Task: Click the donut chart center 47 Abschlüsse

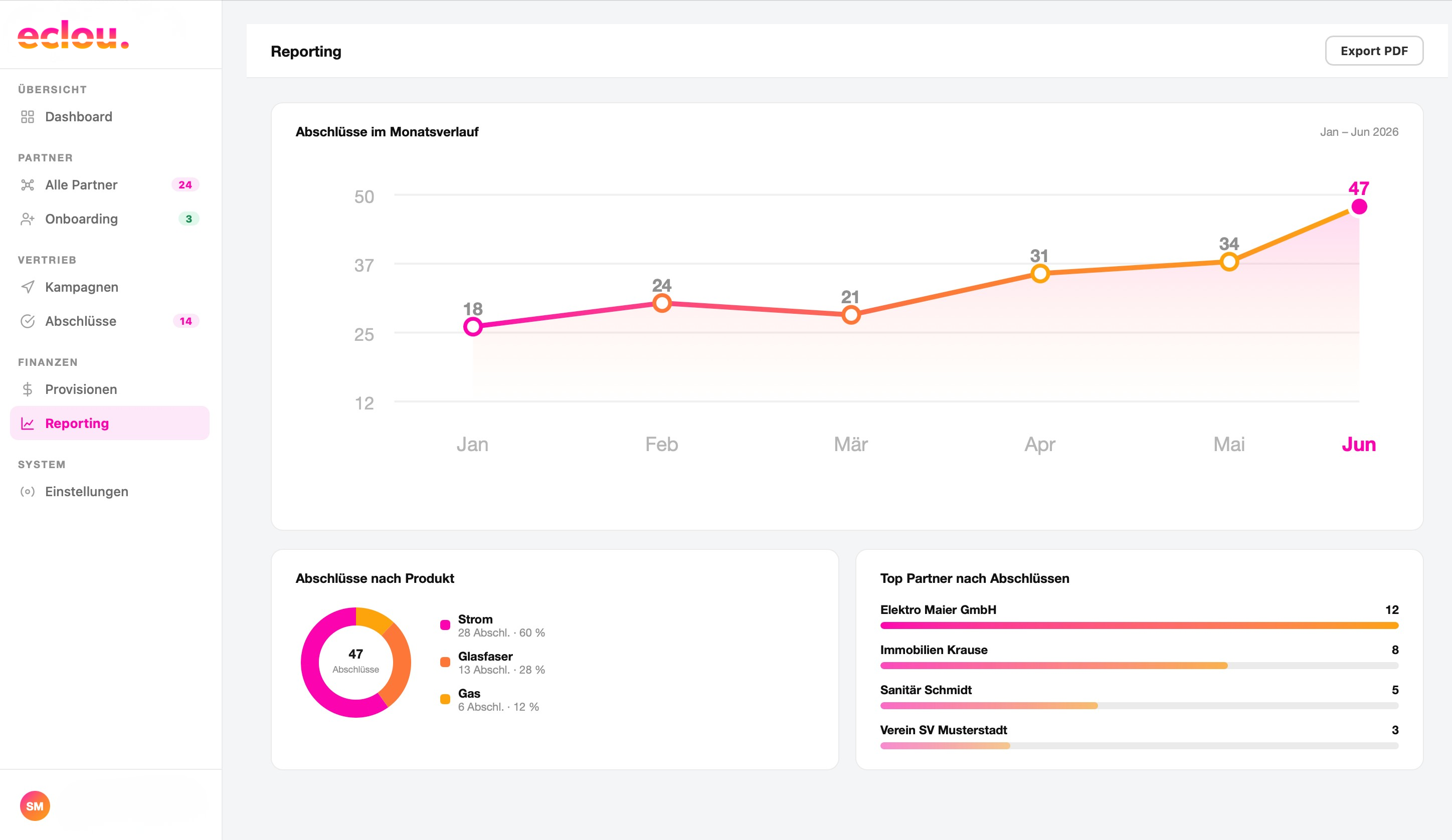Action: click(x=355, y=661)
